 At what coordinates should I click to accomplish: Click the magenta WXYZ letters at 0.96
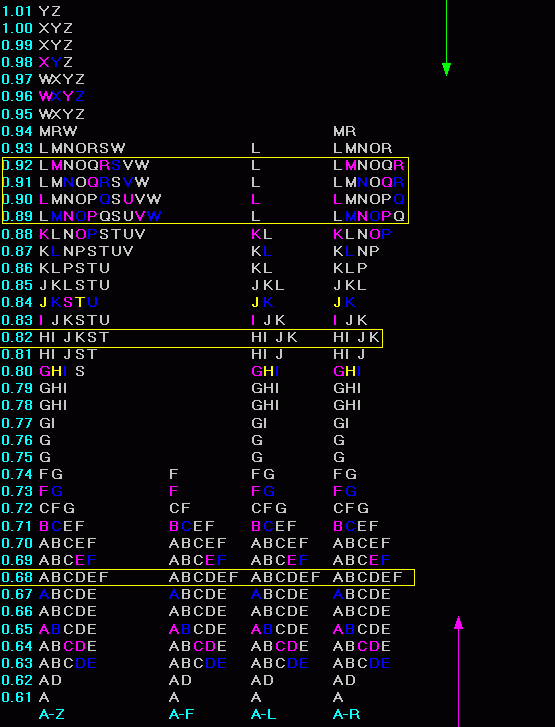point(62,96)
